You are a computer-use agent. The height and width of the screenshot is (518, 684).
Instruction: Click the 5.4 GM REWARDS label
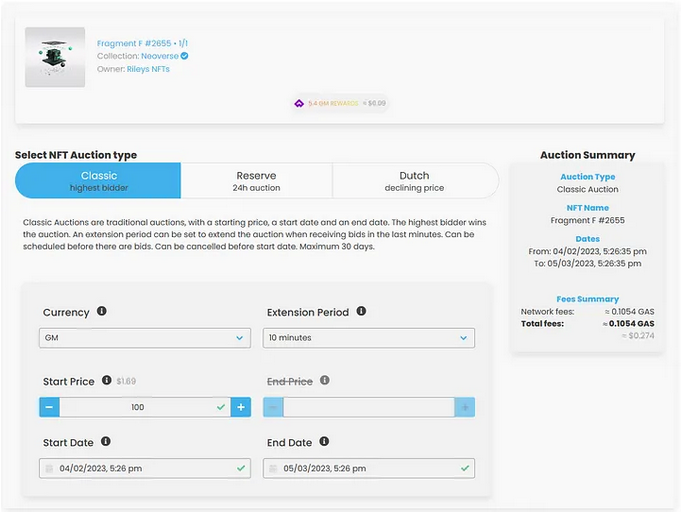click(333, 103)
